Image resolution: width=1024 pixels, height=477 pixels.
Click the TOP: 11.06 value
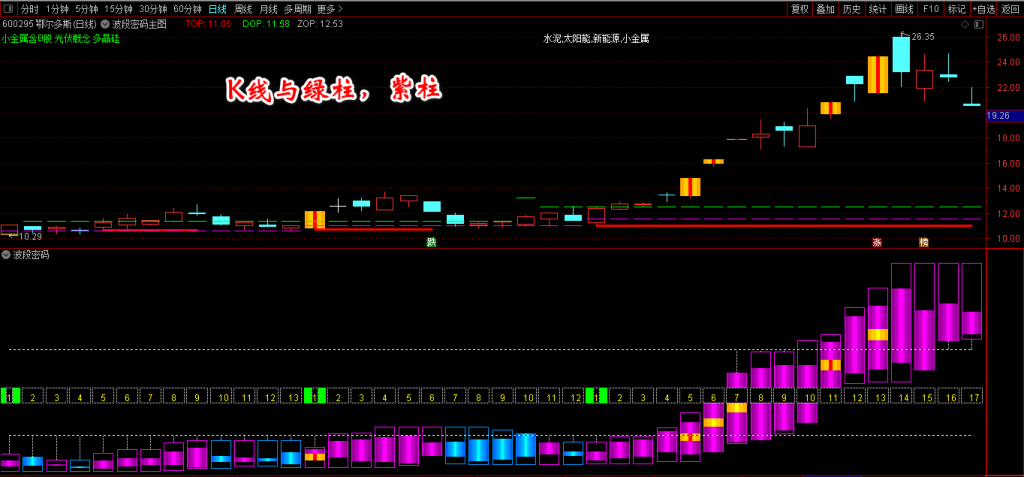click(x=208, y=24)
